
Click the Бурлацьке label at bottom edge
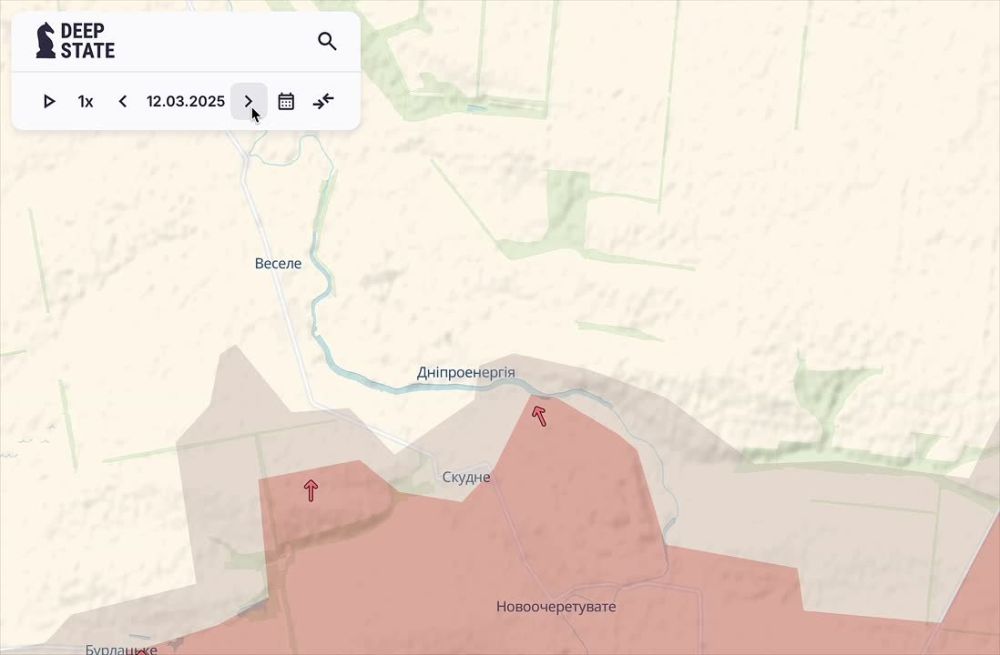(x=121, y=649)
